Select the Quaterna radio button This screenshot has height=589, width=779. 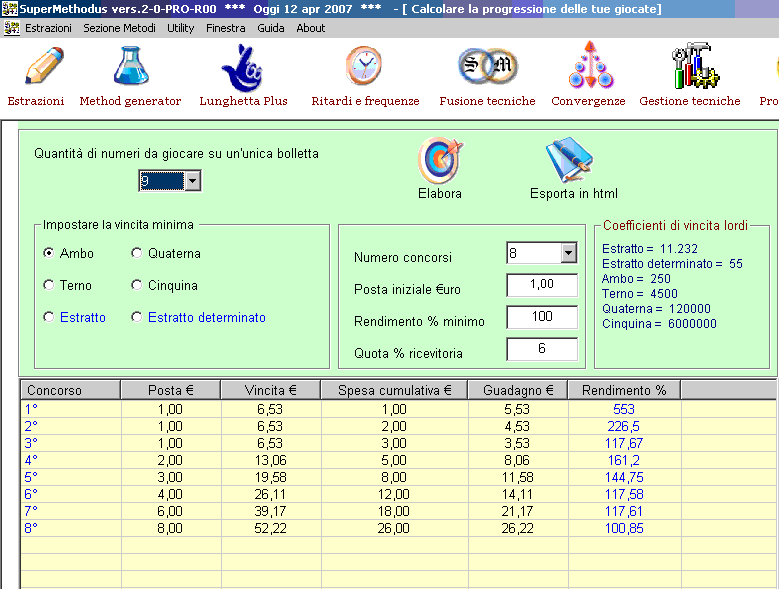click(136, 253)
